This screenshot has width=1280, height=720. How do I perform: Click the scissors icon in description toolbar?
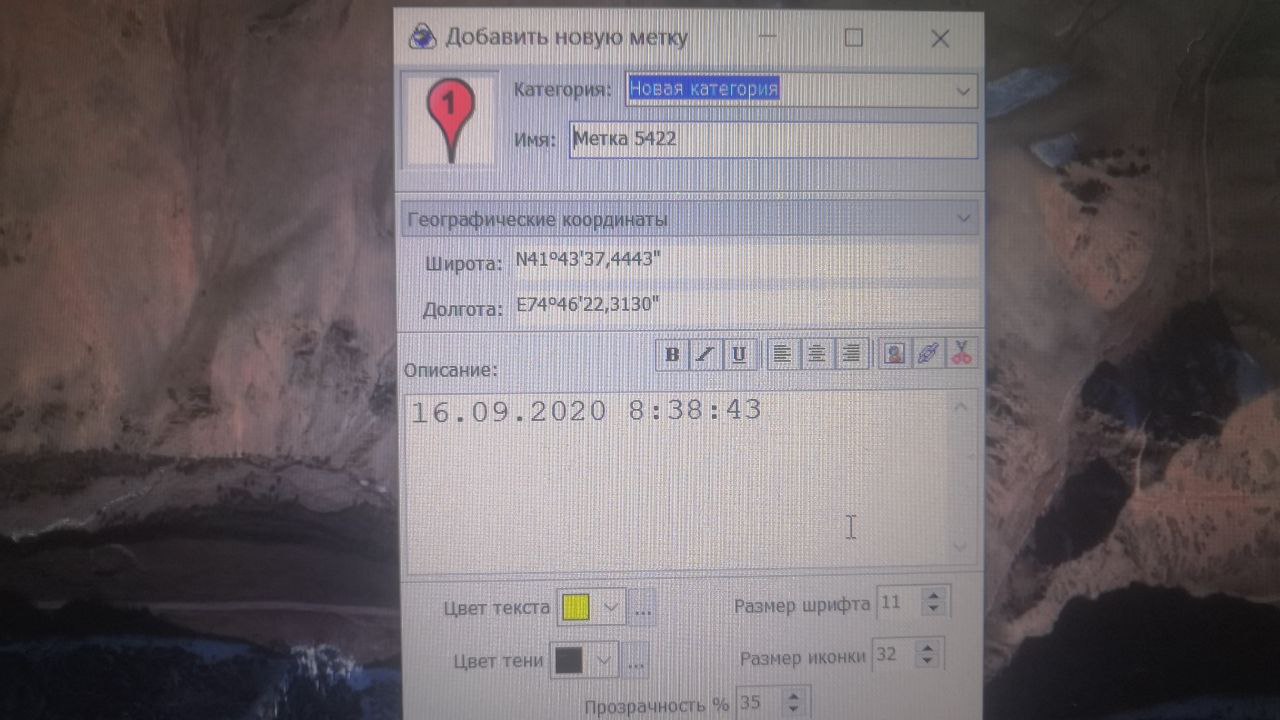tap(961, 353)
